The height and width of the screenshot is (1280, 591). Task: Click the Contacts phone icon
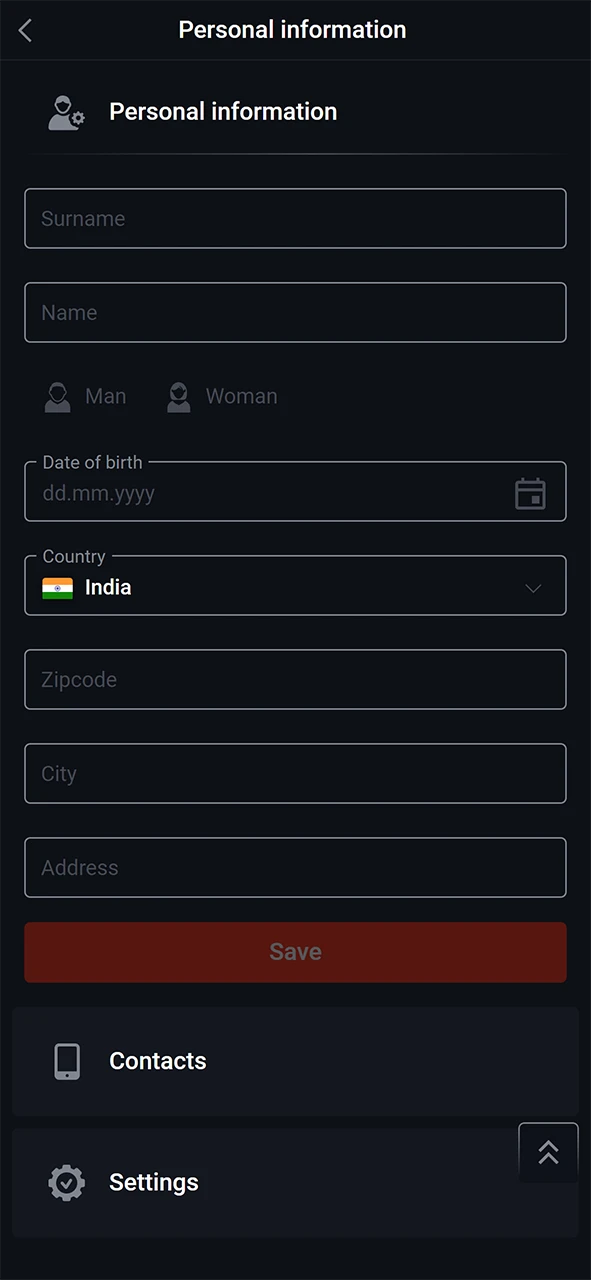66,1061
